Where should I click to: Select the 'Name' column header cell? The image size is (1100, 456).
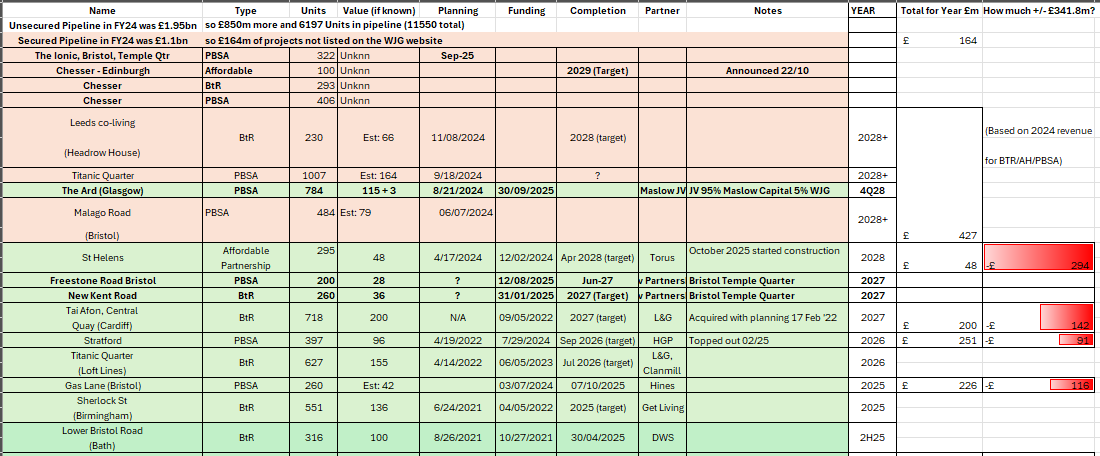click(102, 11)
